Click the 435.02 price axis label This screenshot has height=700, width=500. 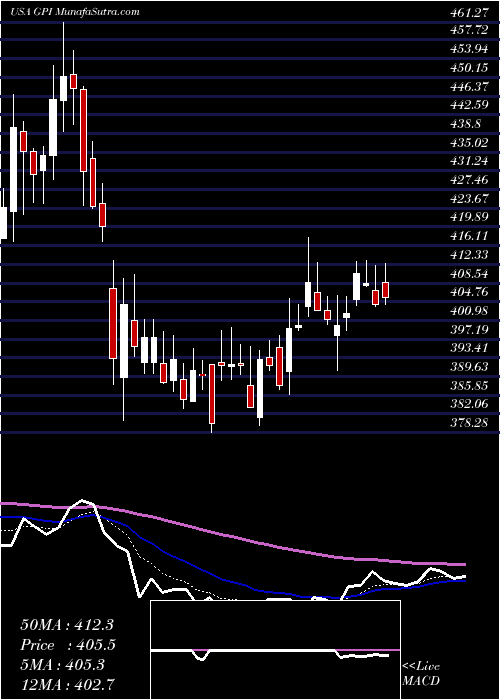pos(467,143)
